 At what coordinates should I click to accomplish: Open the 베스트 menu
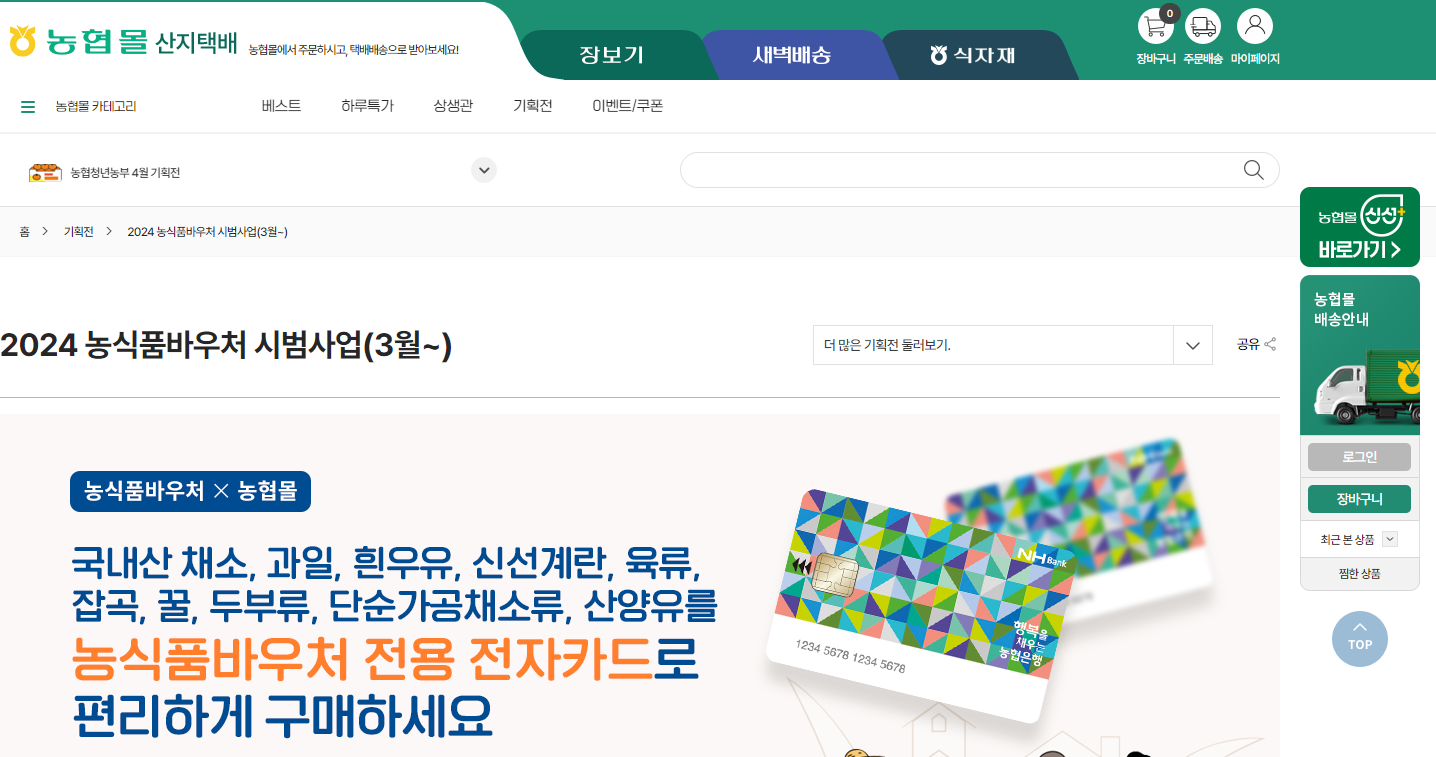coord(281,106)
